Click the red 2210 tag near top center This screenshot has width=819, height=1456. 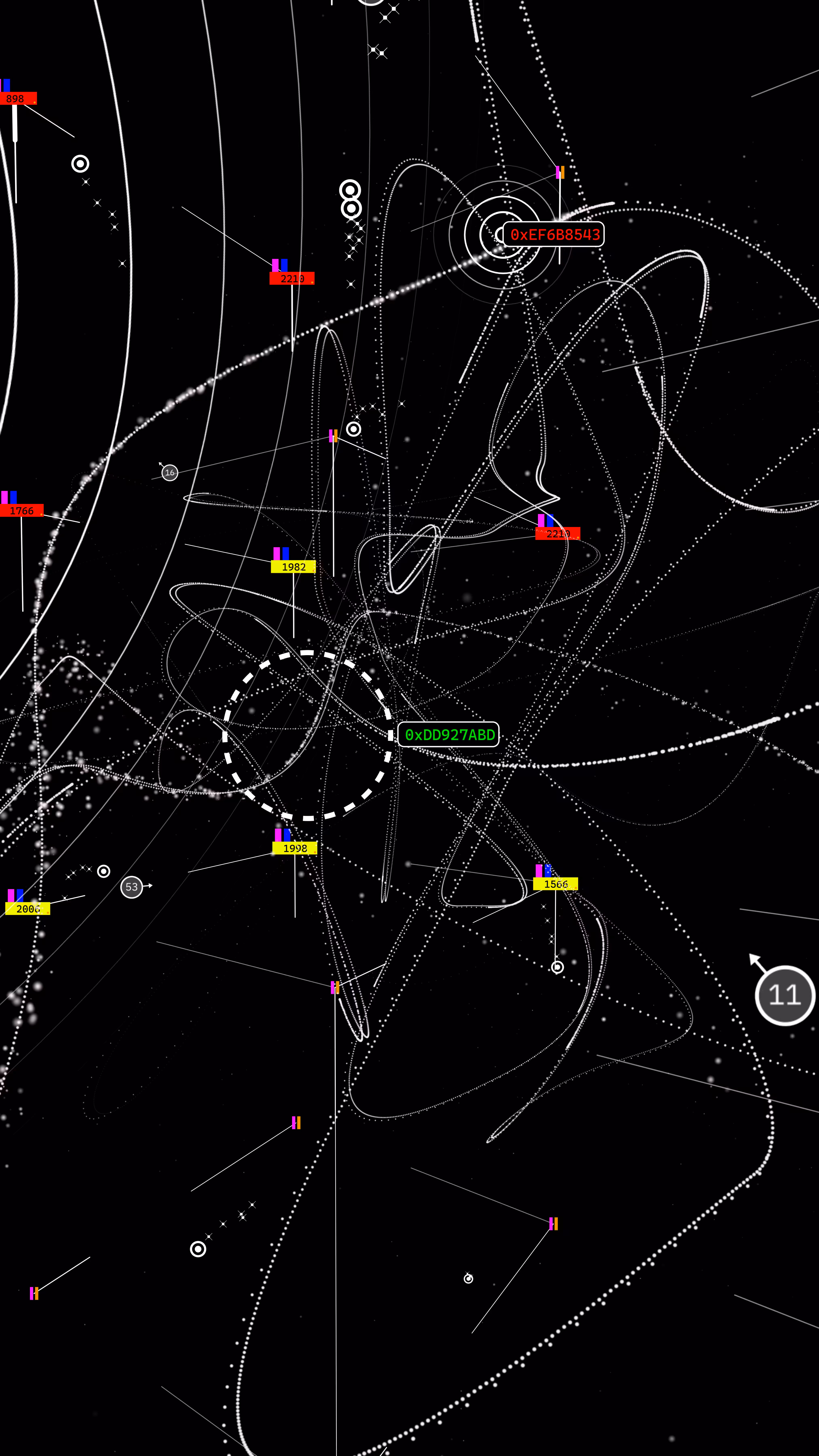click(x=292, y=278)
